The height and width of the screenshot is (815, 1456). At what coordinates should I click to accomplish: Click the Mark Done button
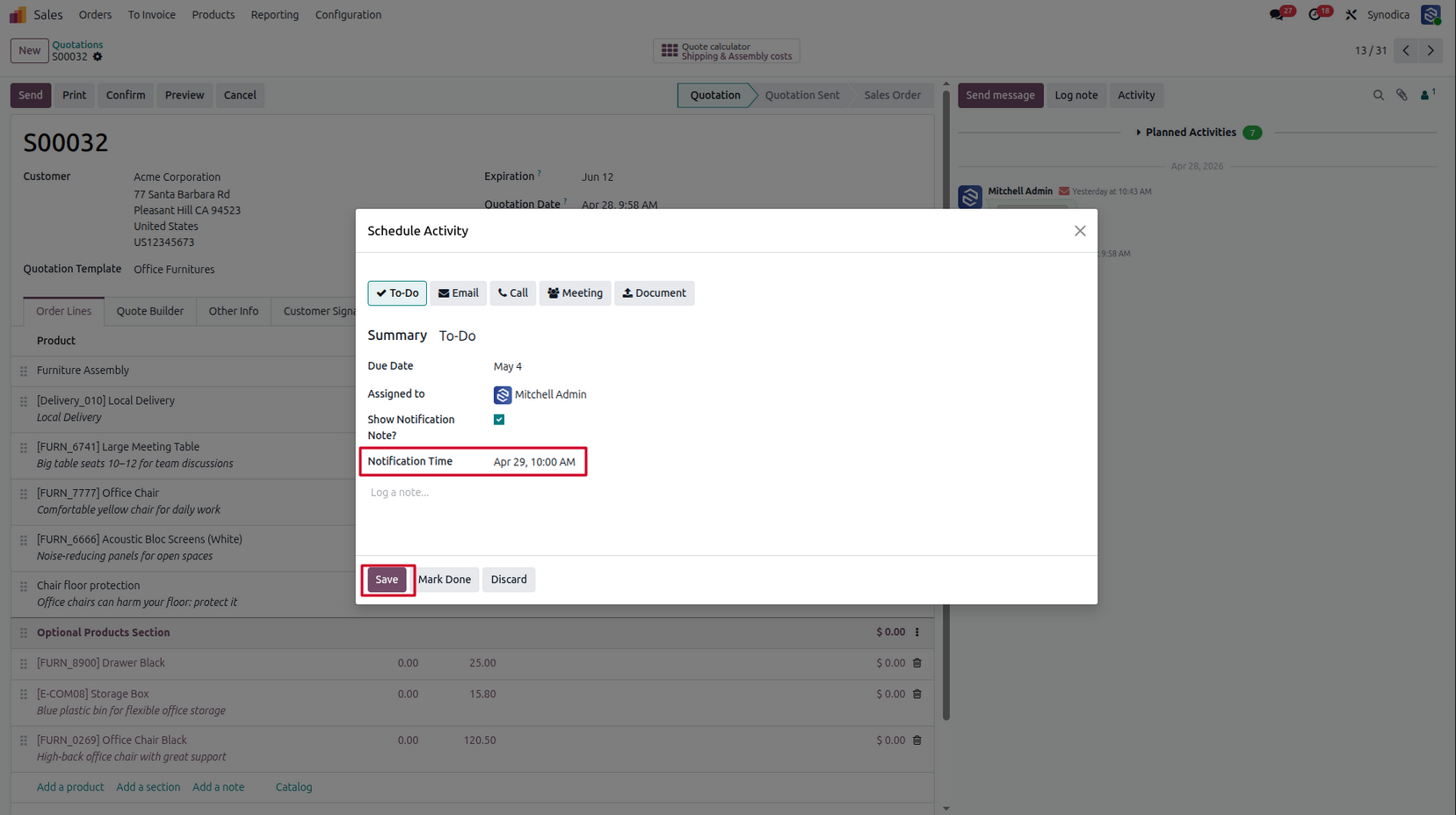point(445,580)
